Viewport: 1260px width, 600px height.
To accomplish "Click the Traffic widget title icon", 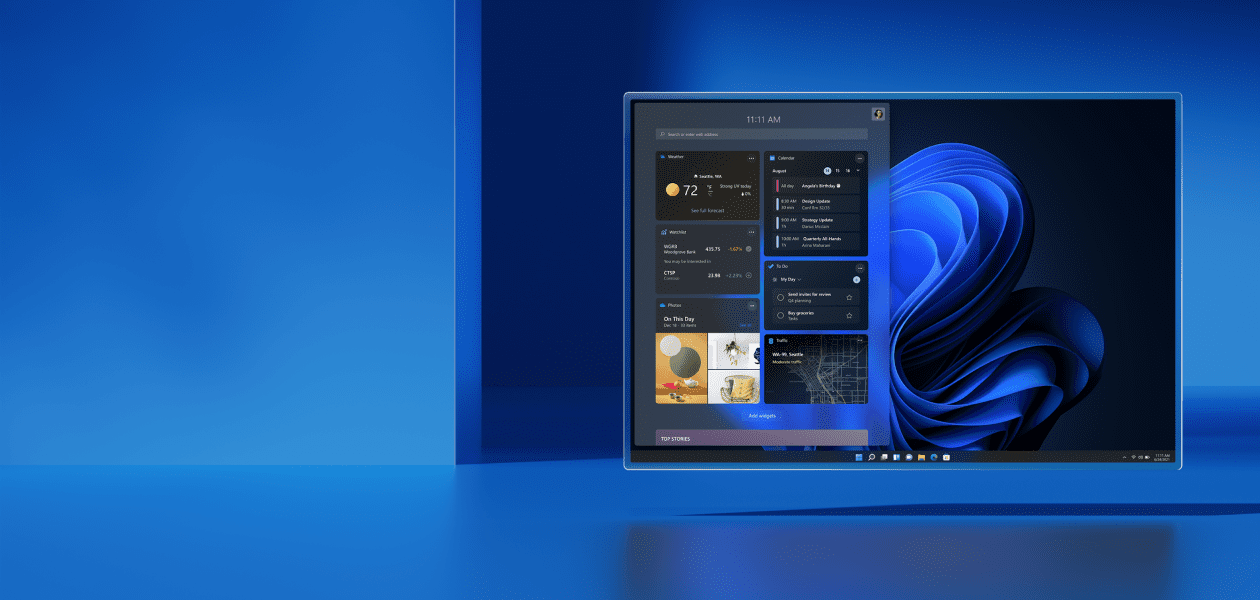I will click(x=771, y=341).
